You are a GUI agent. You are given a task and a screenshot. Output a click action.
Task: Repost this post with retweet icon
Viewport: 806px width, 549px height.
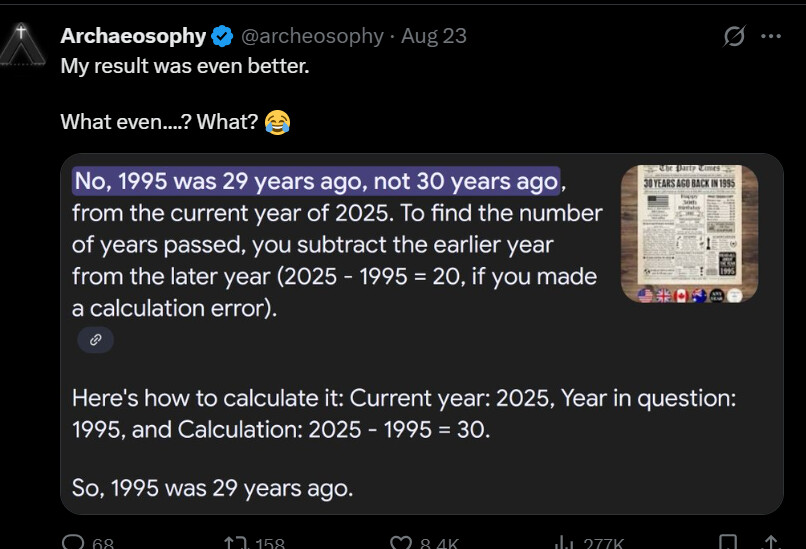tap(238, 542)
